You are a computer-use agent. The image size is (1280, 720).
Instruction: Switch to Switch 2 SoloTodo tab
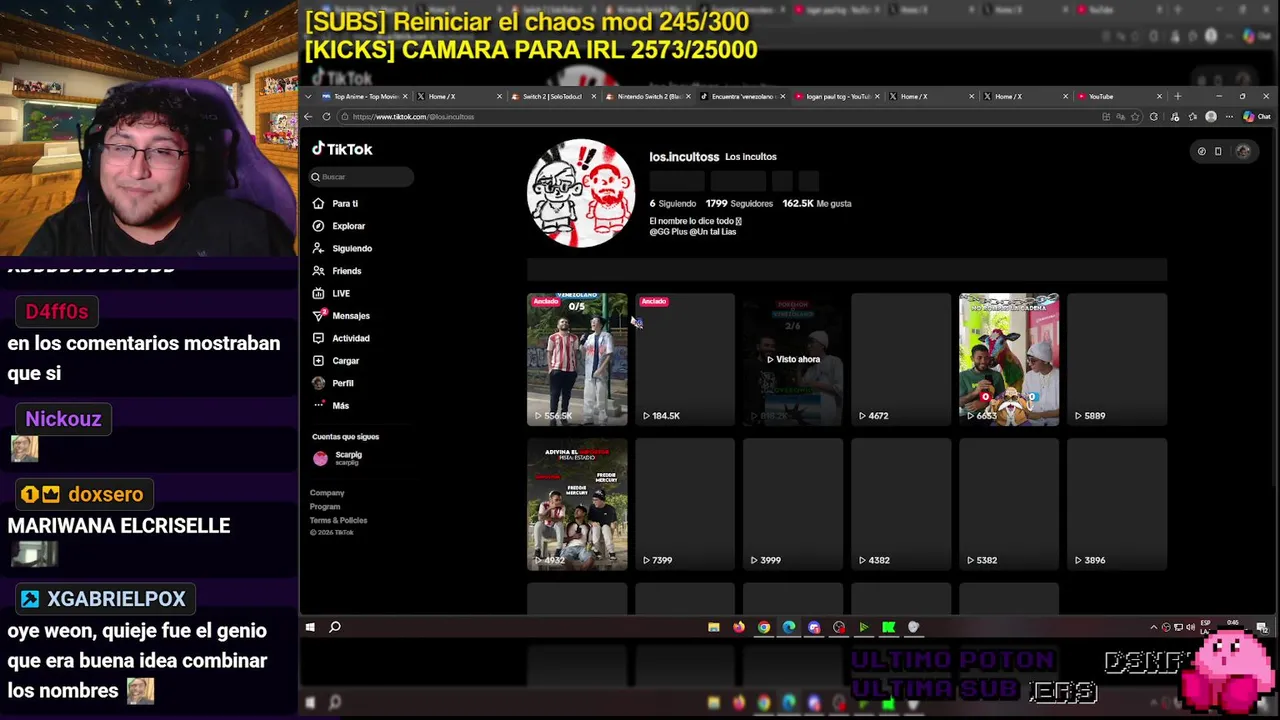(553, 96)
